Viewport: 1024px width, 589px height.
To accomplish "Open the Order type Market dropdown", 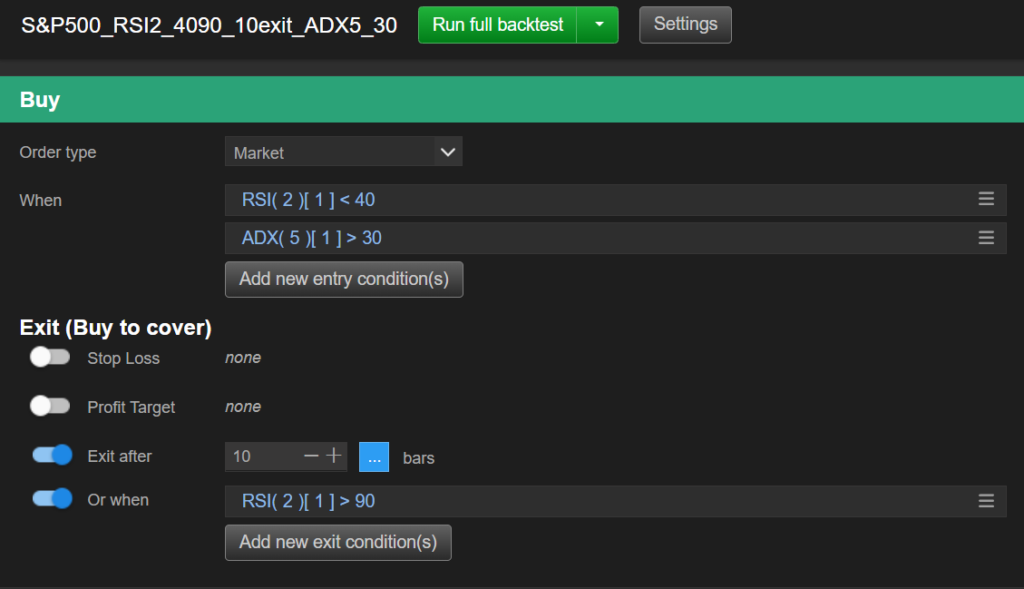I will 343,152.
